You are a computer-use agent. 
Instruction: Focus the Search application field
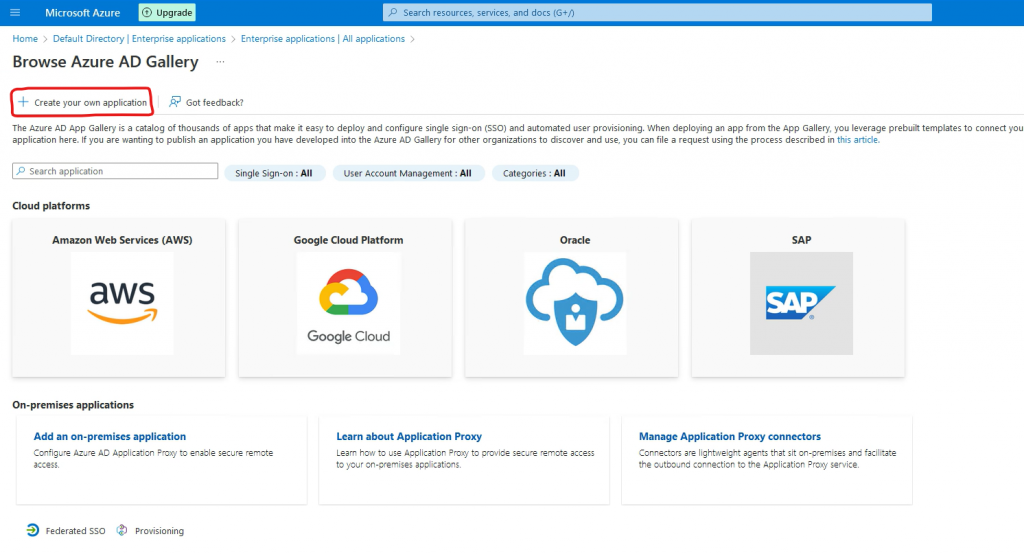[x=115, y=171]
